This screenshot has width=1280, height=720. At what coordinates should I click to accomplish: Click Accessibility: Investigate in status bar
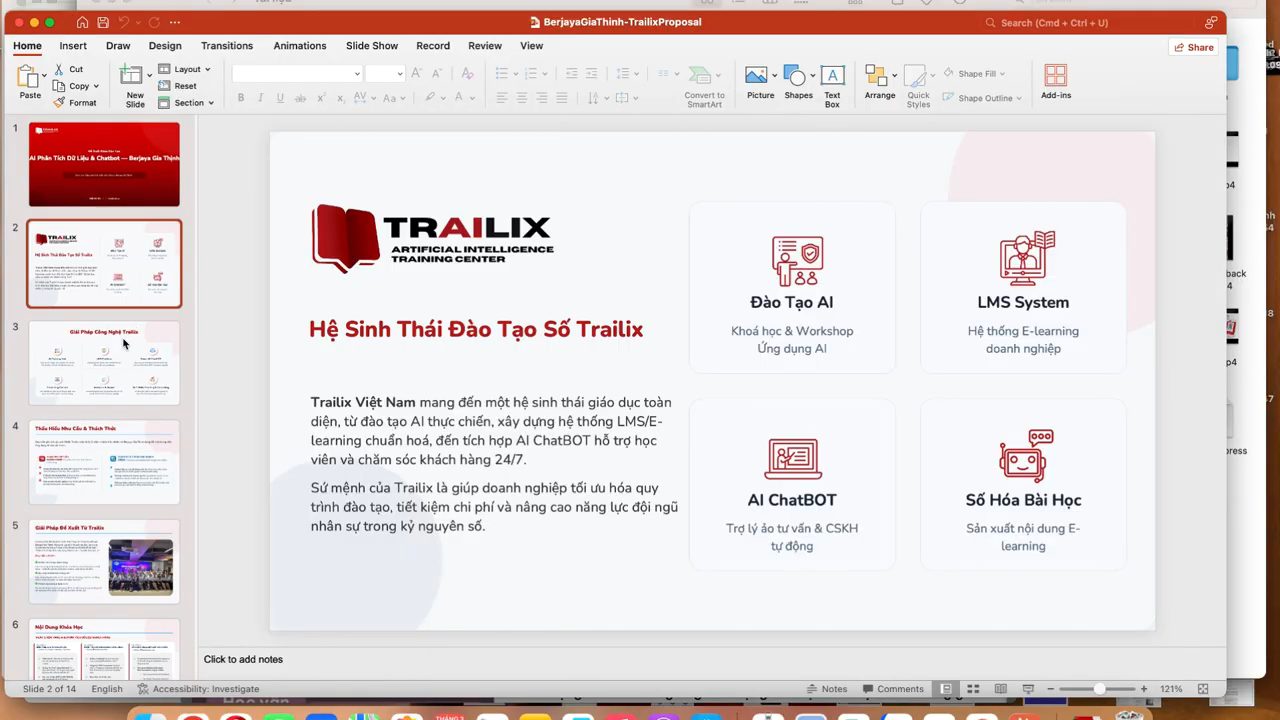(x=199, y=689)
